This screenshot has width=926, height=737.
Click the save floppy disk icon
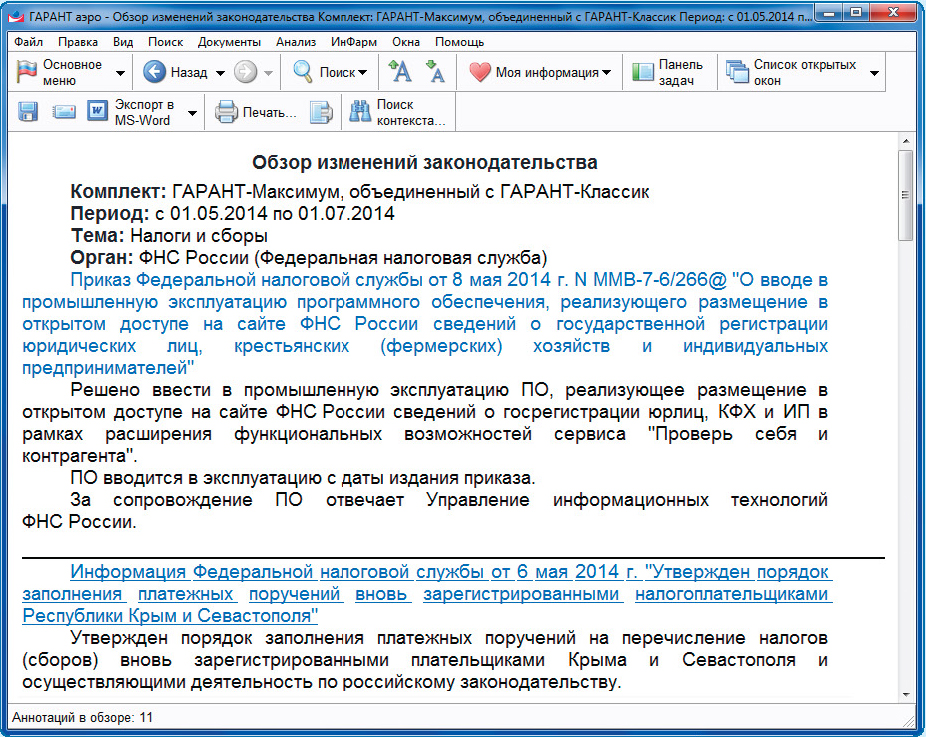coord(28,112)
